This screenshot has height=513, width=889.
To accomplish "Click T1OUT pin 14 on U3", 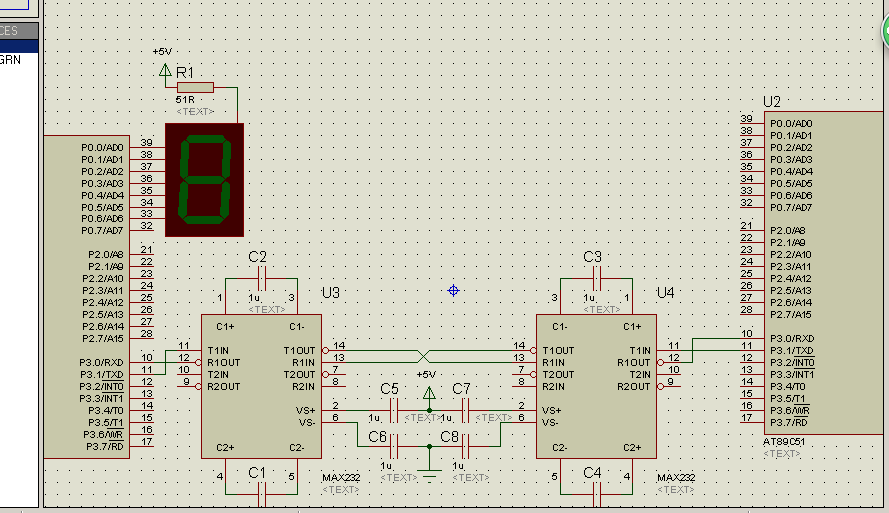I will pyautogui.click(x=334, y=350).
